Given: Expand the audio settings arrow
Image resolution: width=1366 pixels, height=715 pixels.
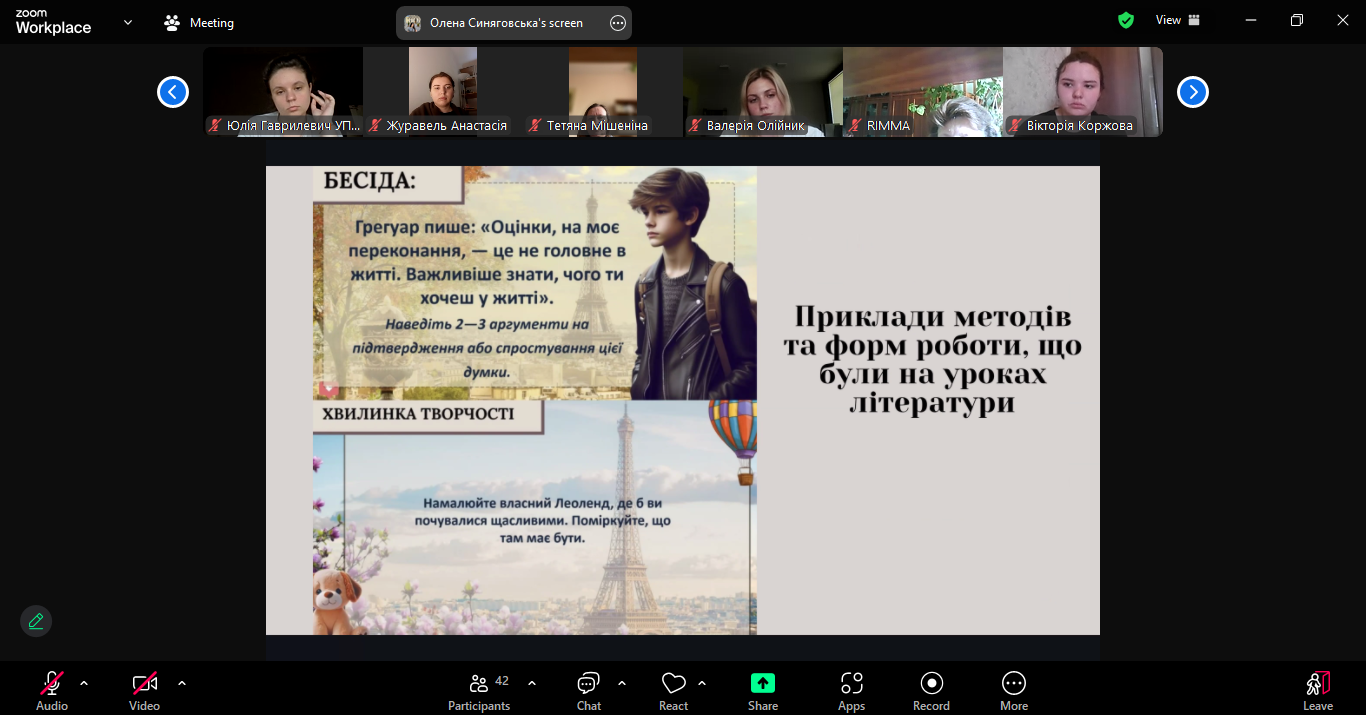Looking at the screenshot, I should click(x=84, y=683).
